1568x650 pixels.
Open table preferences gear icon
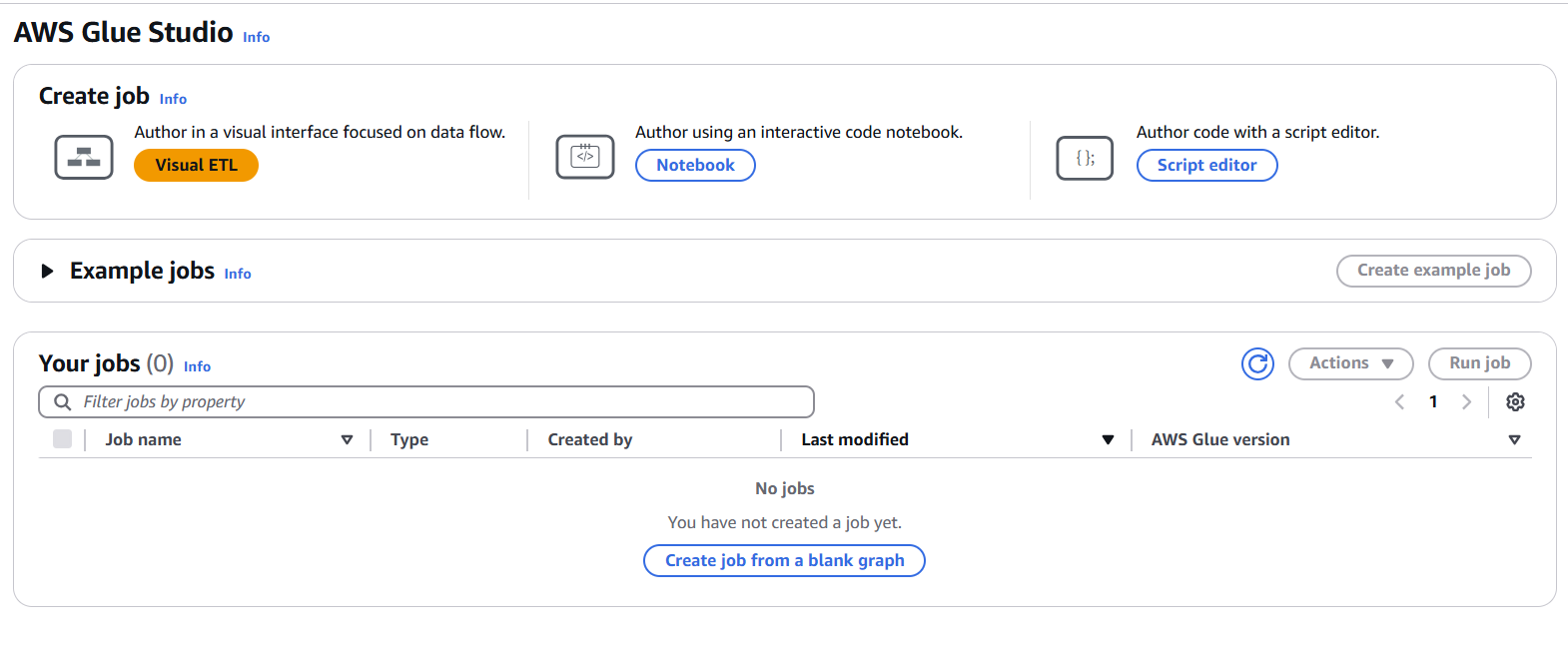[x=1515, y=401]
